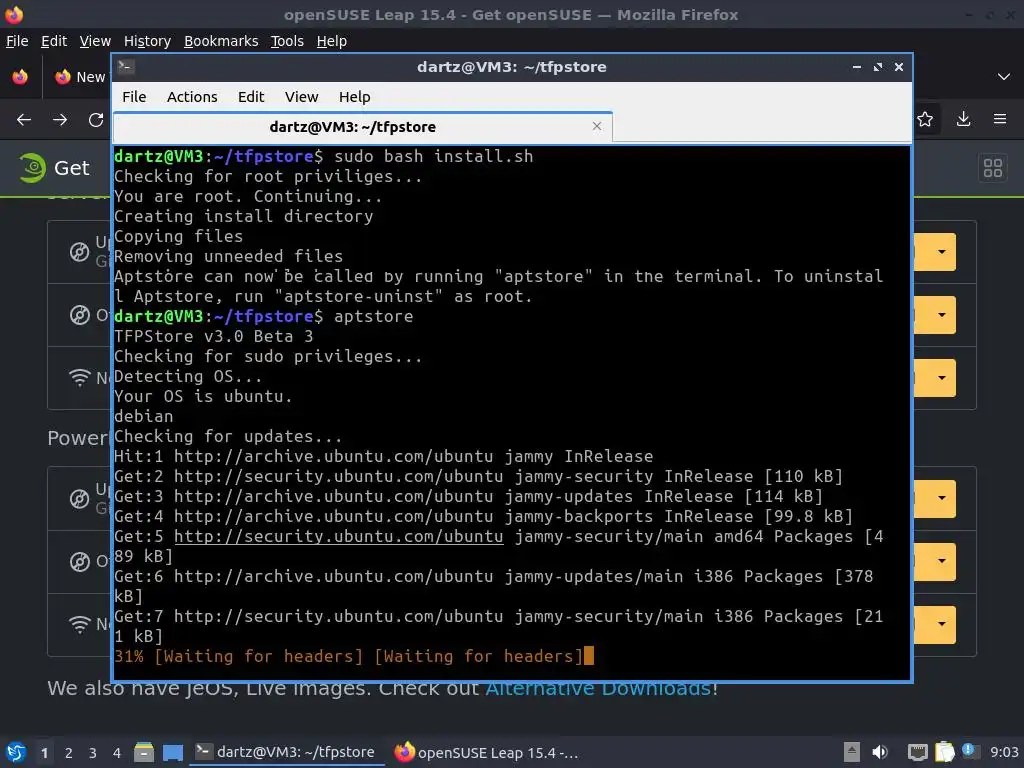Open the terminal Edit menu
This screenshot has height=768, width=1024.
[x=251, y=97]
